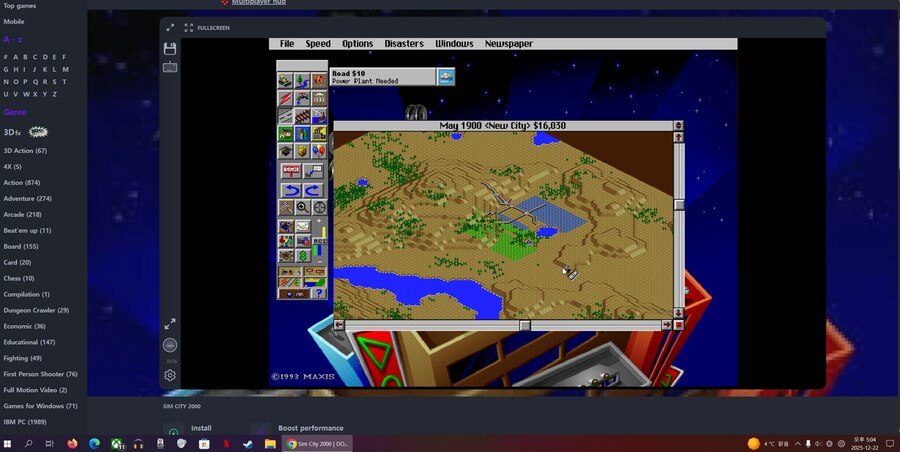This screenshot has height=452, width=900.
Task: Toggle FULLSCREEN mode
Action: 206,28
